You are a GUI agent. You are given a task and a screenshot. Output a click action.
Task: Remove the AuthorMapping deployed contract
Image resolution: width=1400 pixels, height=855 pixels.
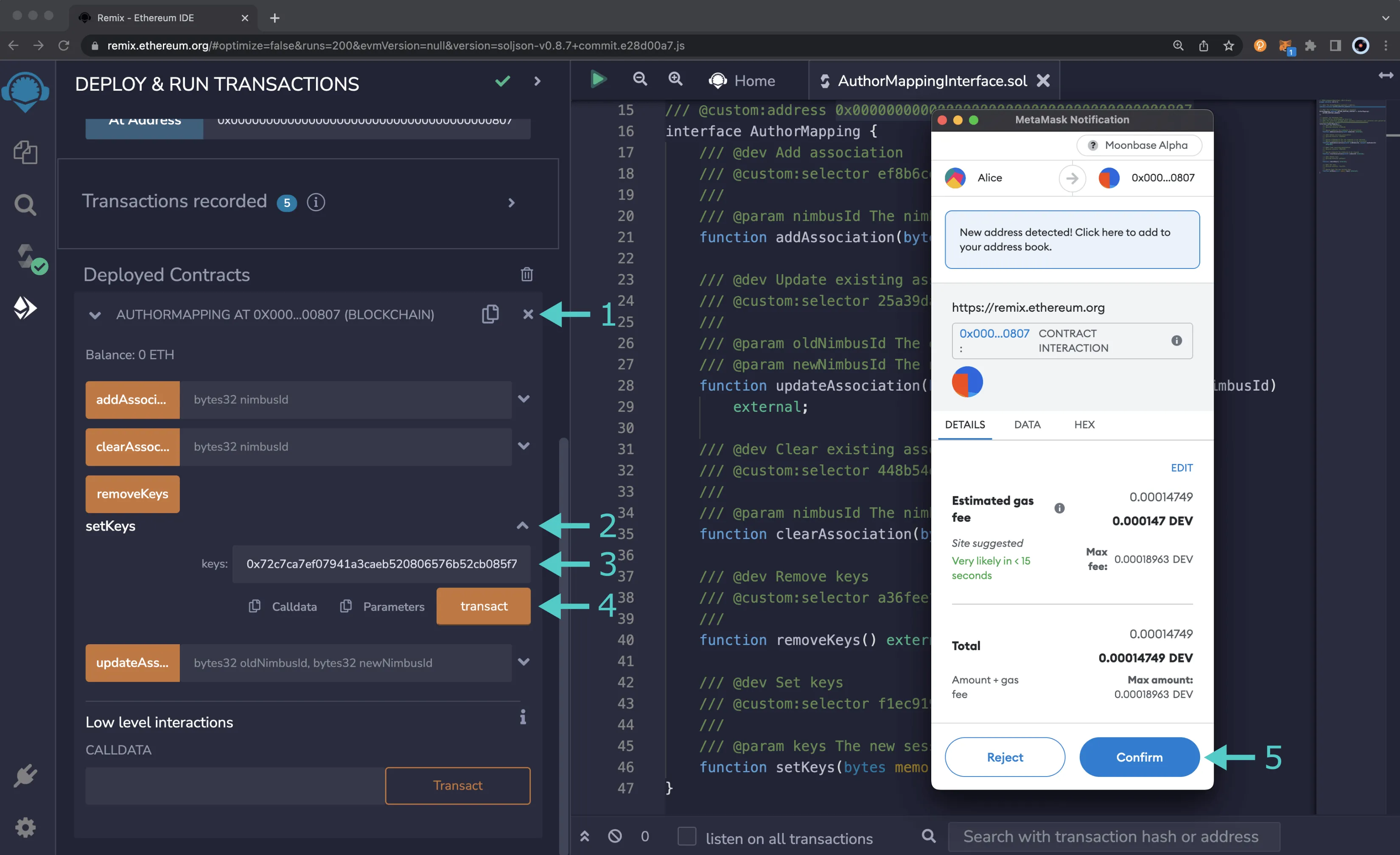coord(528,314)
